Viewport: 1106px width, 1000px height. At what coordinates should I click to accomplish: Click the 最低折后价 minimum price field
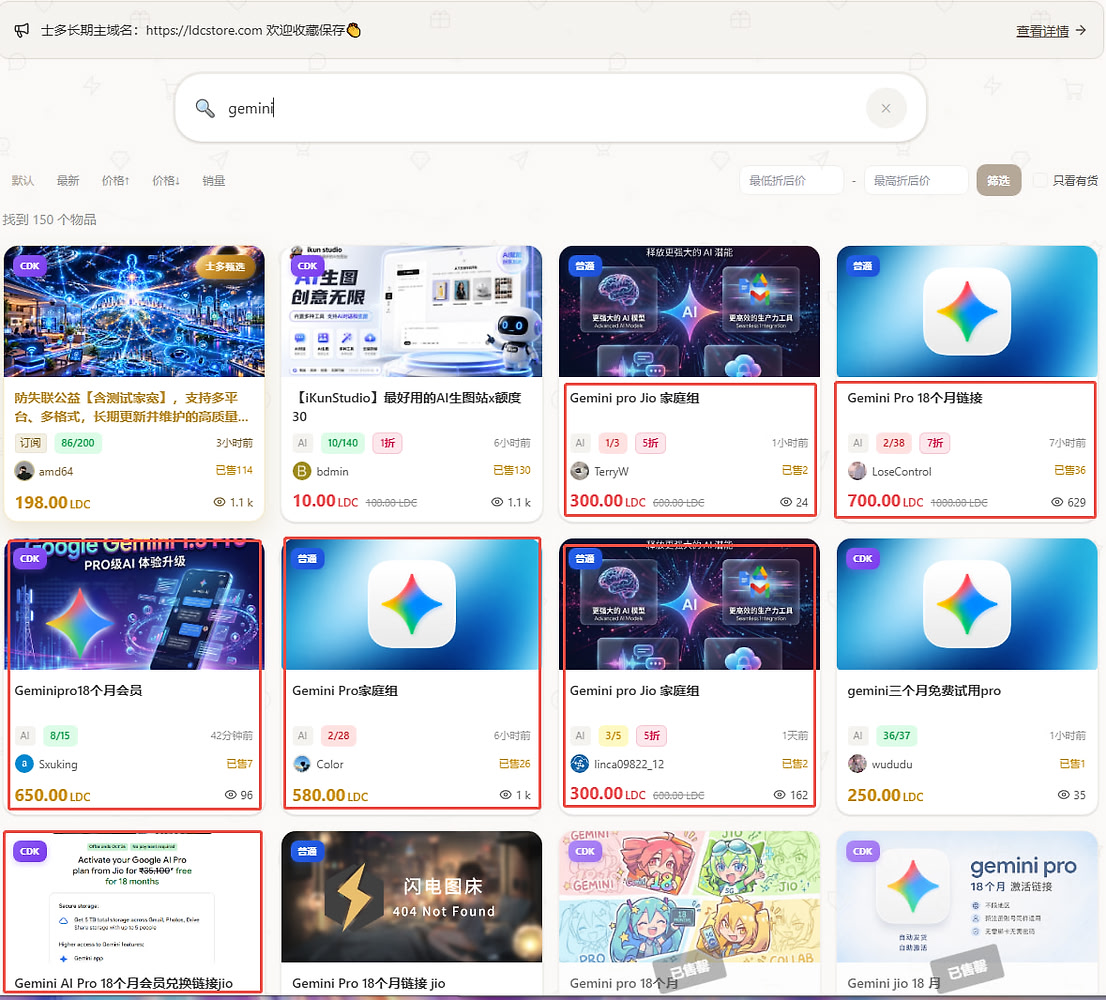click(791, 181)
